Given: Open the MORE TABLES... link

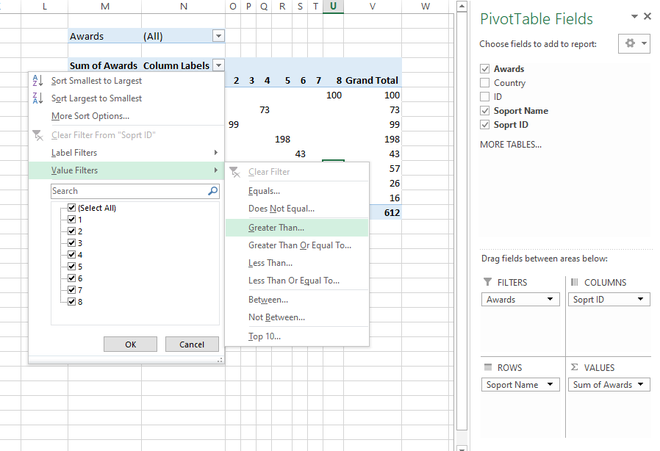Looking at the screenshot, I should (x=511, y=144).
